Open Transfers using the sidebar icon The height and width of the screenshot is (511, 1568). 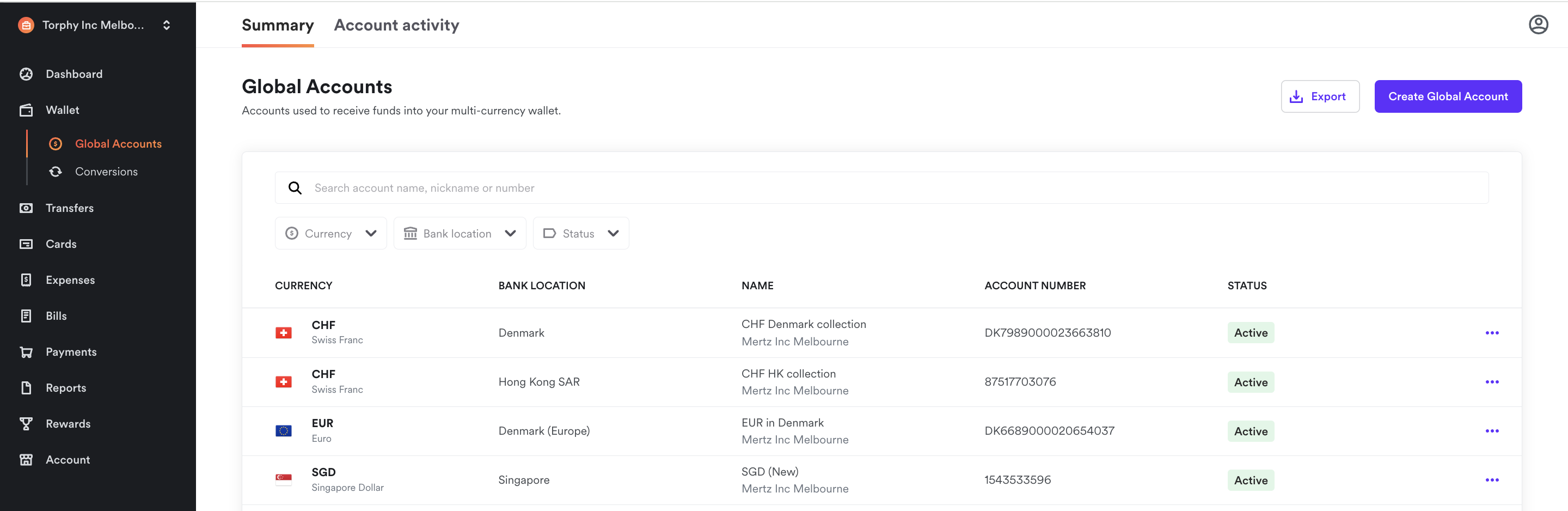click(26, 208)
